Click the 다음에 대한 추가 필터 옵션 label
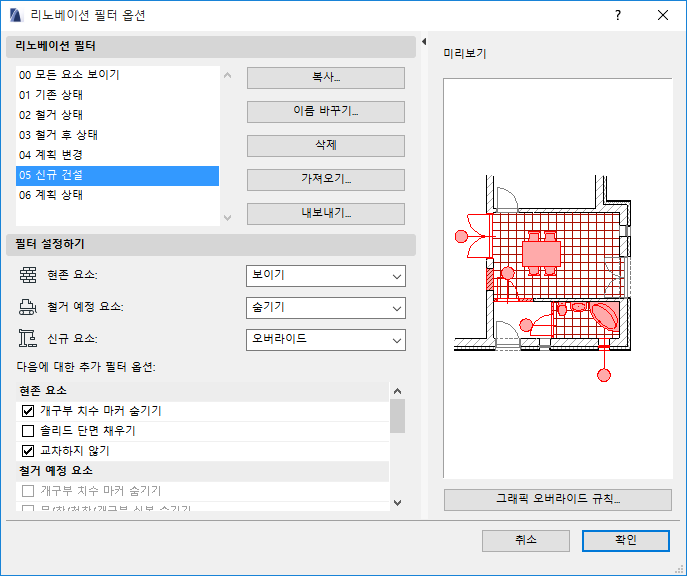 pos(86,367)
